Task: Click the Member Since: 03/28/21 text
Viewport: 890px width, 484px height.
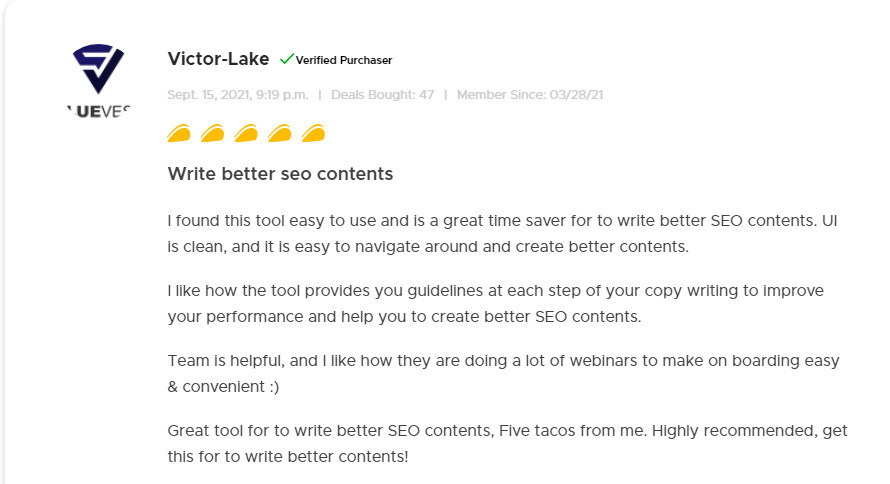Action: click(x=530, y=95)
